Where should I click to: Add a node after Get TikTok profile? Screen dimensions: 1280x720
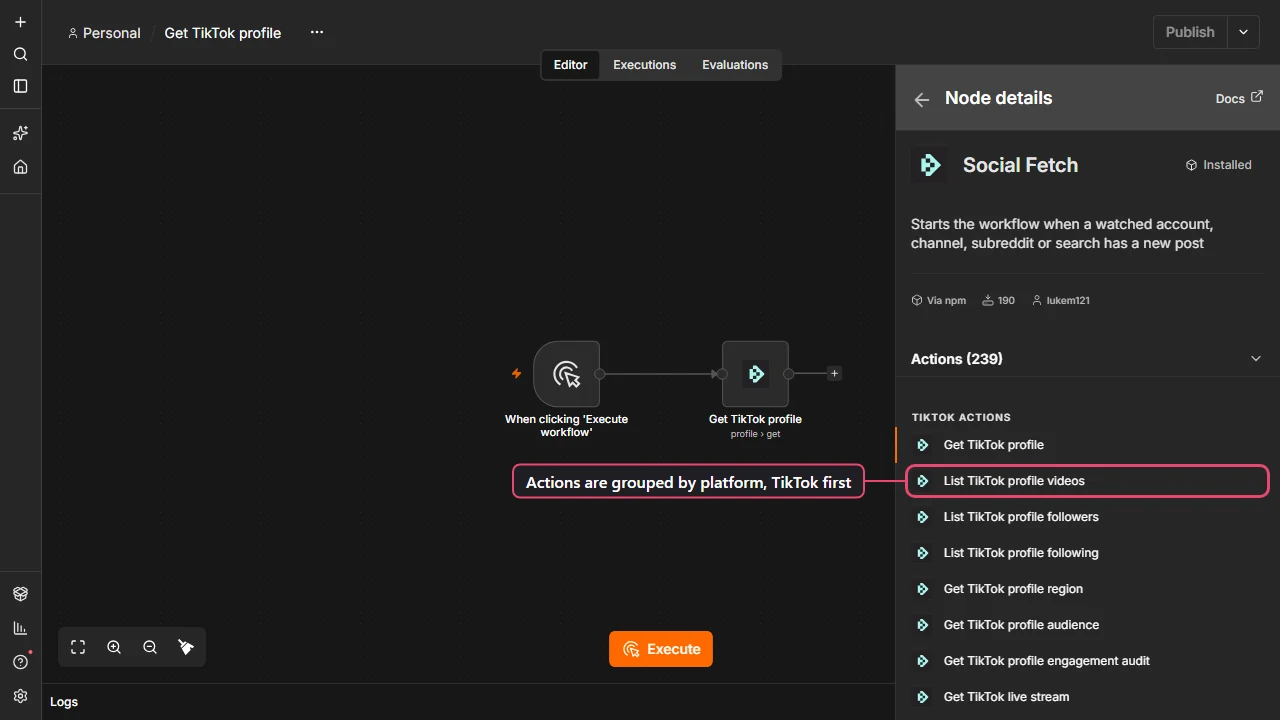[835, 374]
